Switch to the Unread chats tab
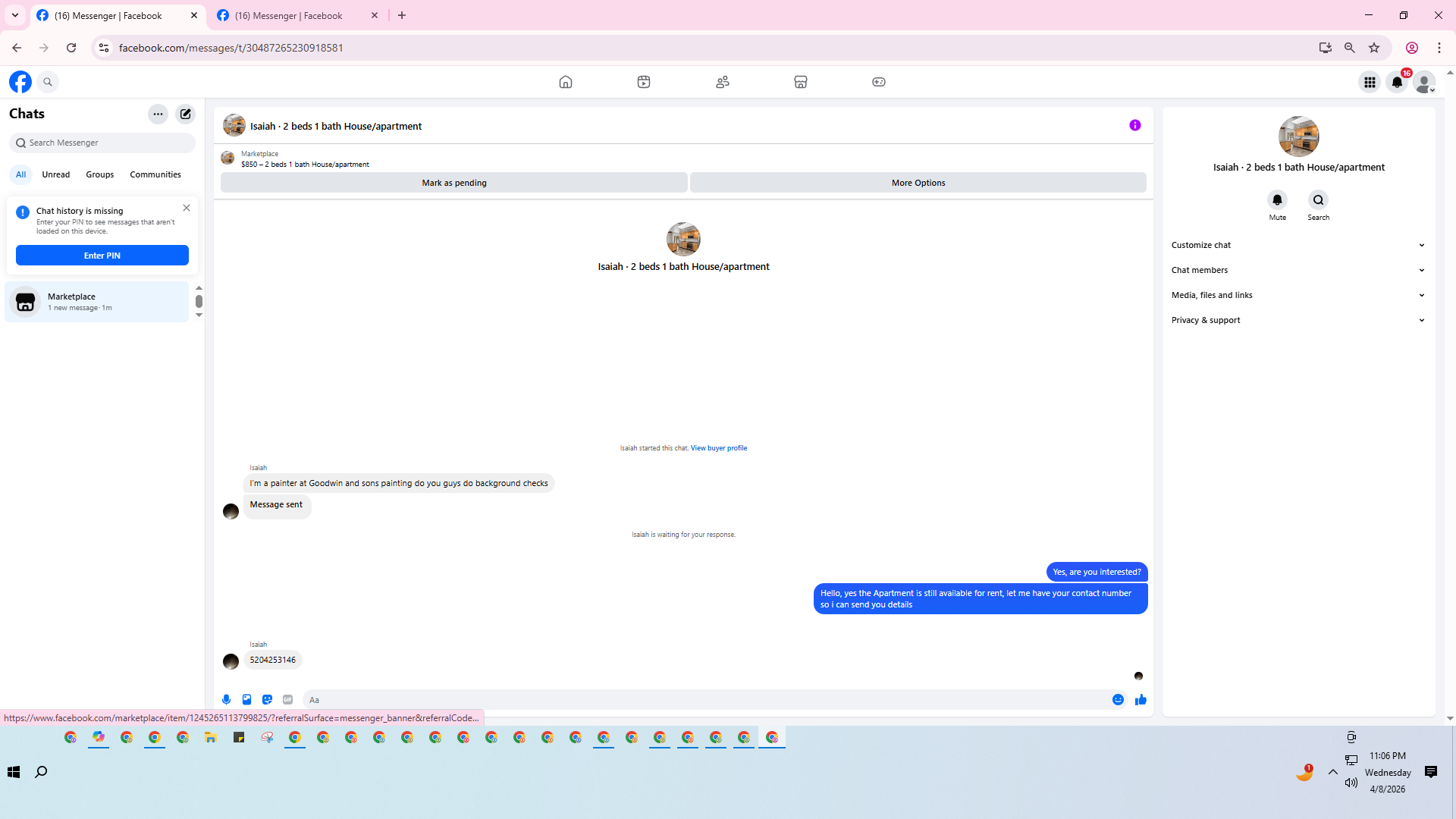 55,174
